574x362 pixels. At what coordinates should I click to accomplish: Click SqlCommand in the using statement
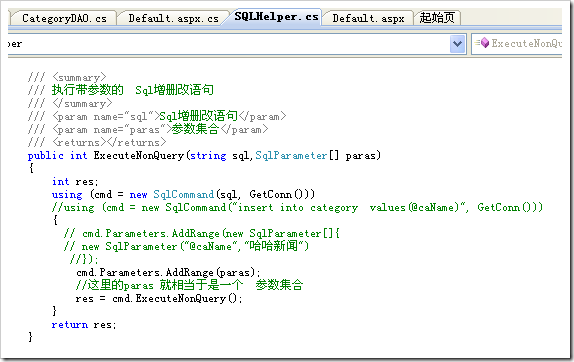(x=183, y=194)
